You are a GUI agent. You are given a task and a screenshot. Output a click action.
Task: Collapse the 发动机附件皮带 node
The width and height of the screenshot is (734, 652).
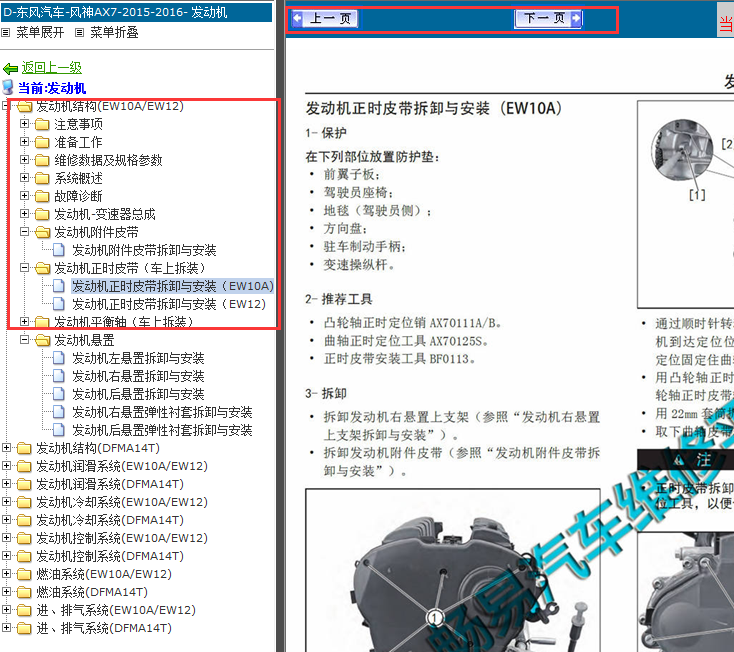(24, 231)
